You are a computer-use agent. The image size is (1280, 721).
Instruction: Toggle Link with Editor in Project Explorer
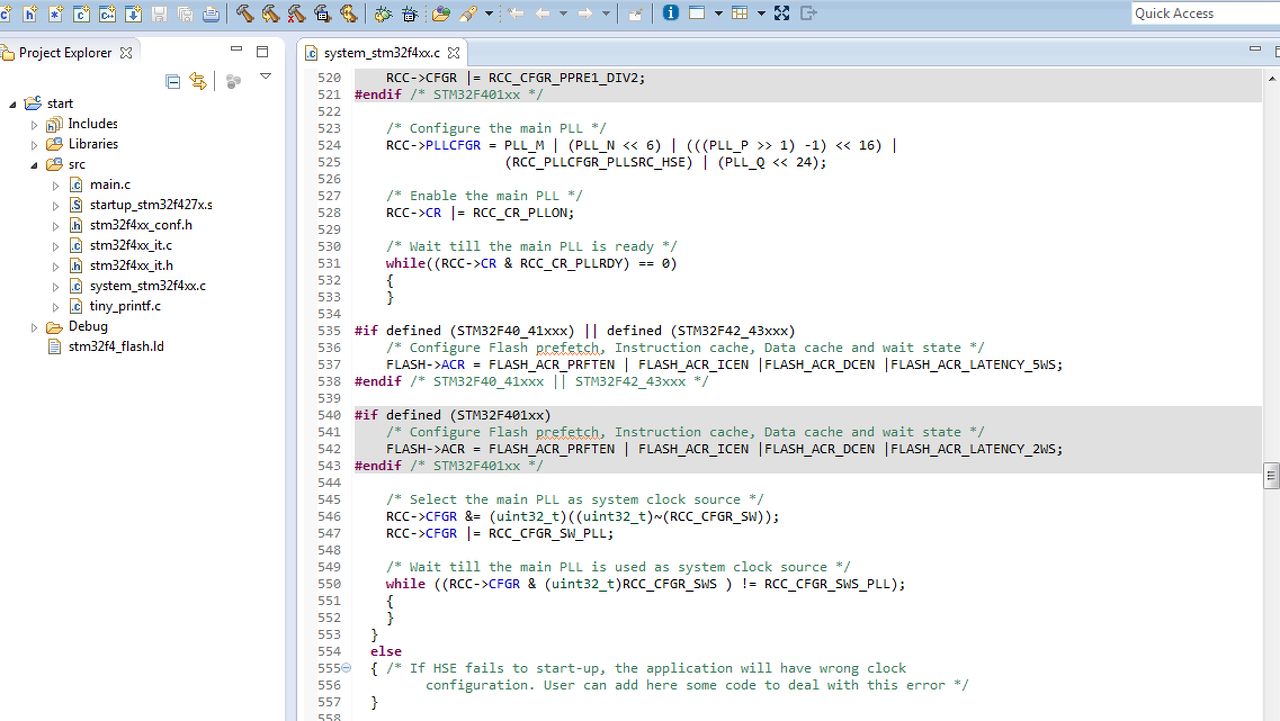click(198, 81)
